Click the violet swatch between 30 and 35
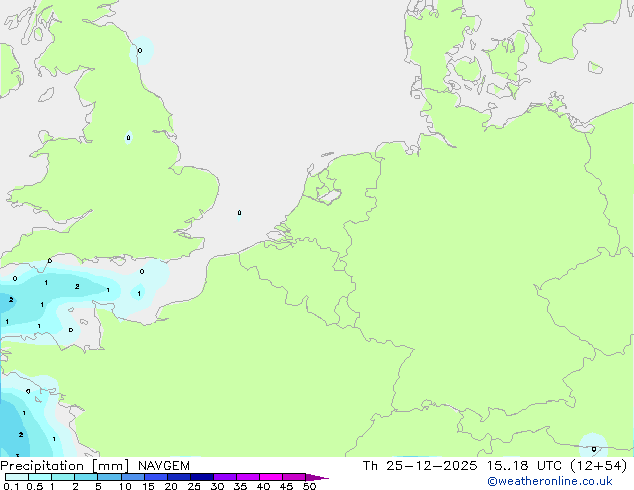Viewport: 634px width, 490px height. [225, 477]
